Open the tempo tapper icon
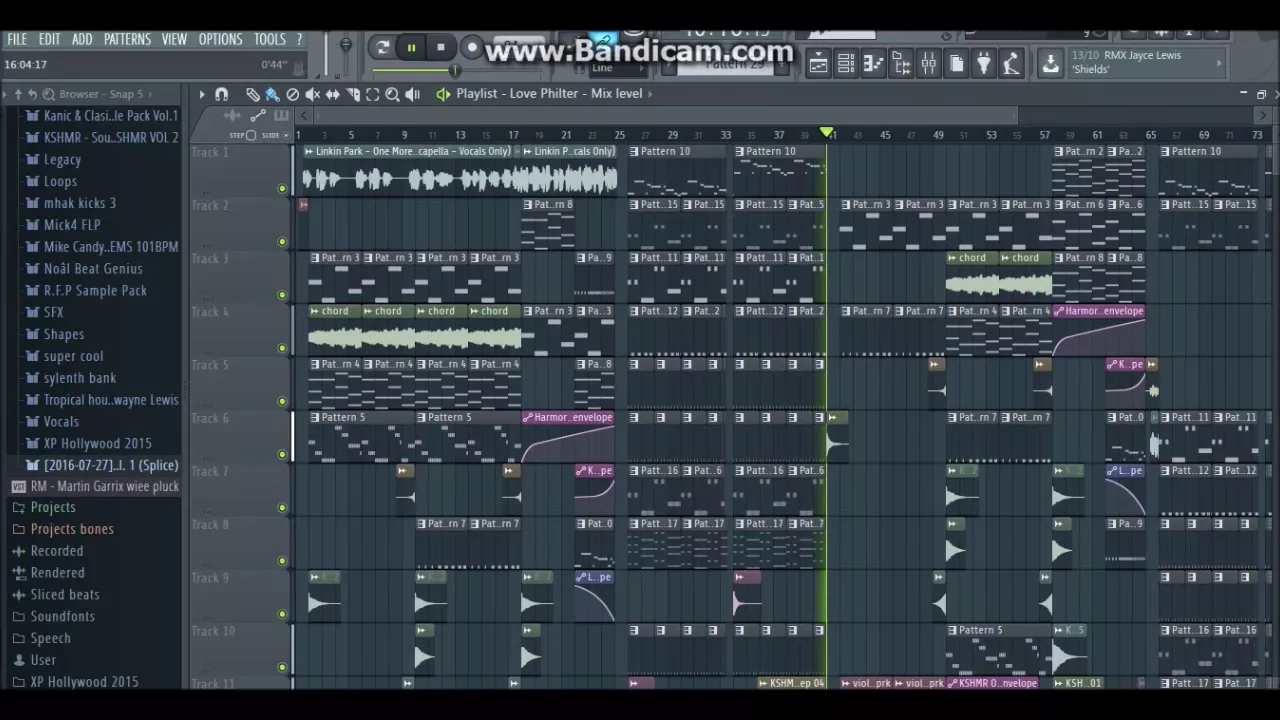The image size is (1280, 720). 1012,64
